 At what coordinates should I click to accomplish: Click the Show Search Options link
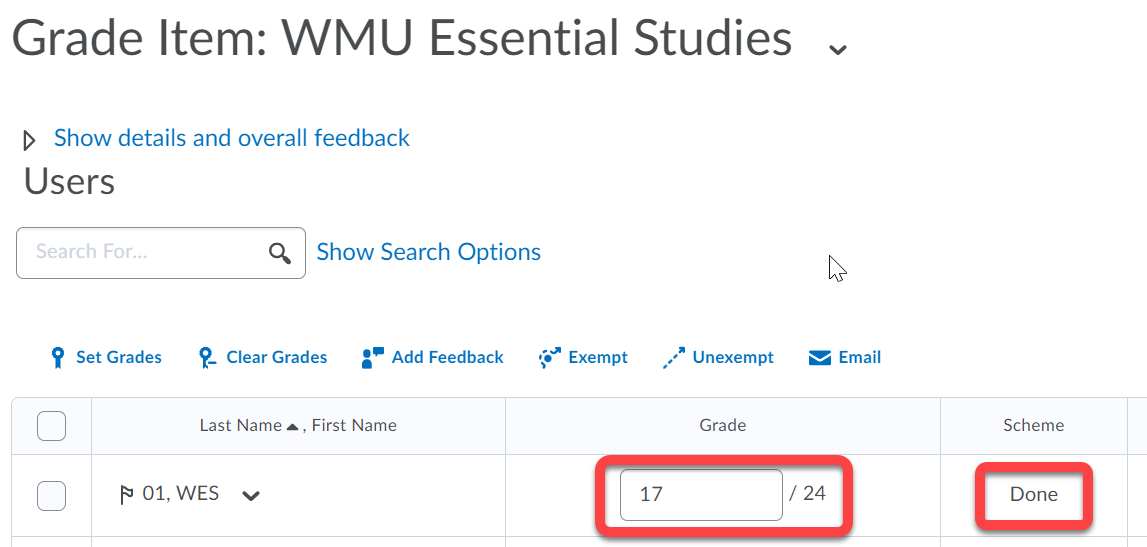click(429, 252)
